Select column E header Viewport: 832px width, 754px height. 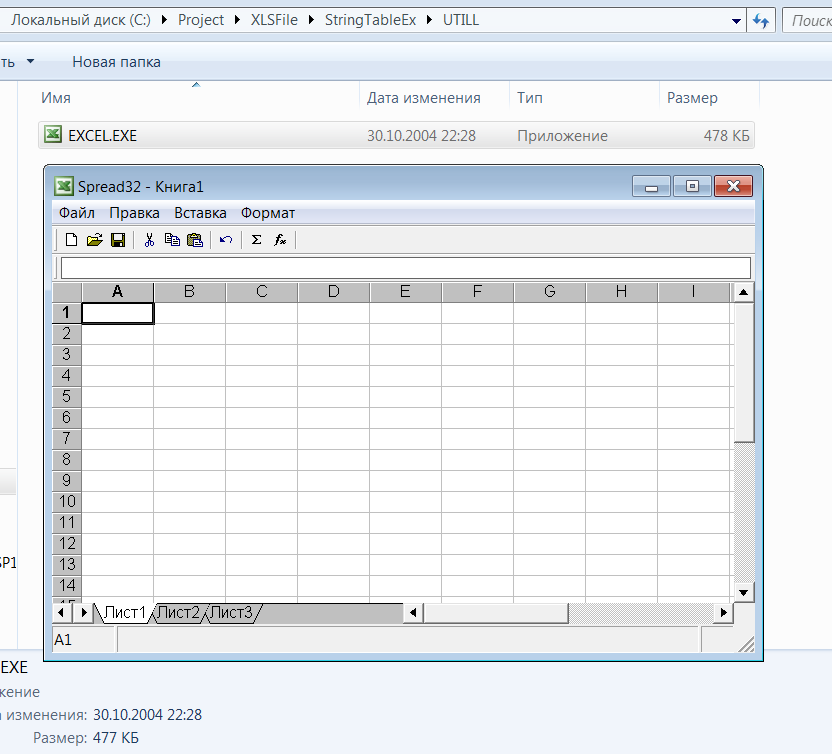point(405,292)
